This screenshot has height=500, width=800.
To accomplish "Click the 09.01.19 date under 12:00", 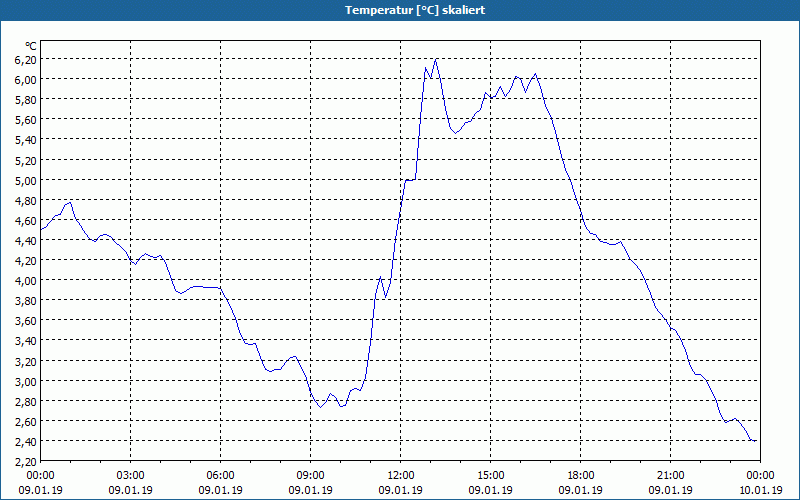I will 401,490.
